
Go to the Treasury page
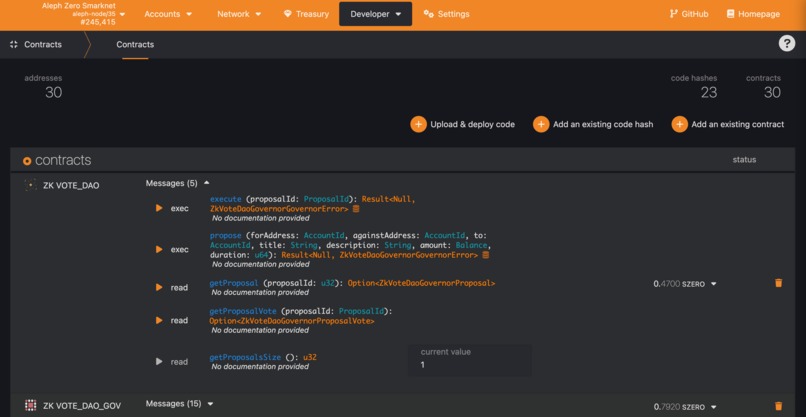306,14
